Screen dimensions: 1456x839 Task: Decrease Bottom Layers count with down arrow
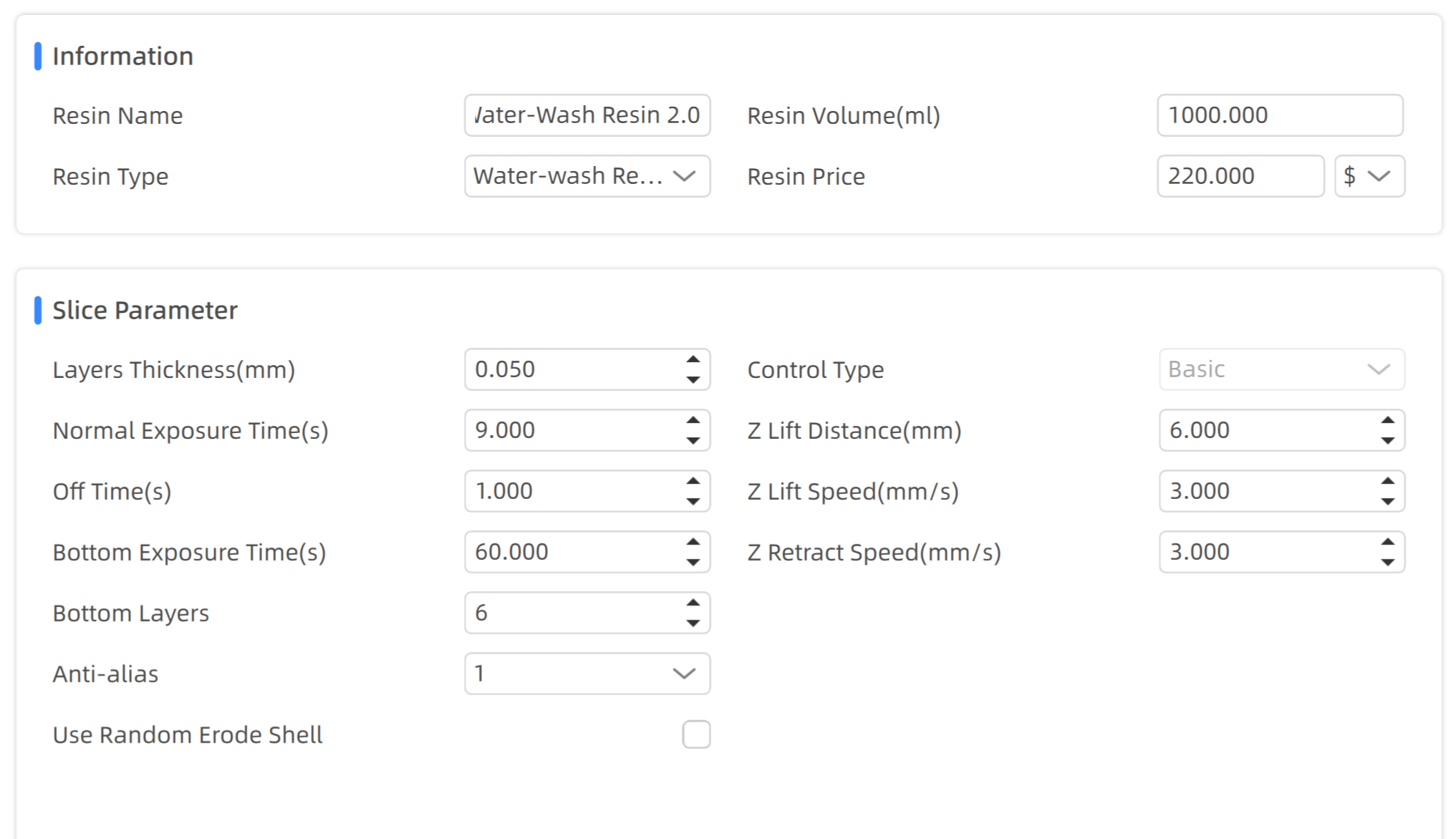[693, 623]
